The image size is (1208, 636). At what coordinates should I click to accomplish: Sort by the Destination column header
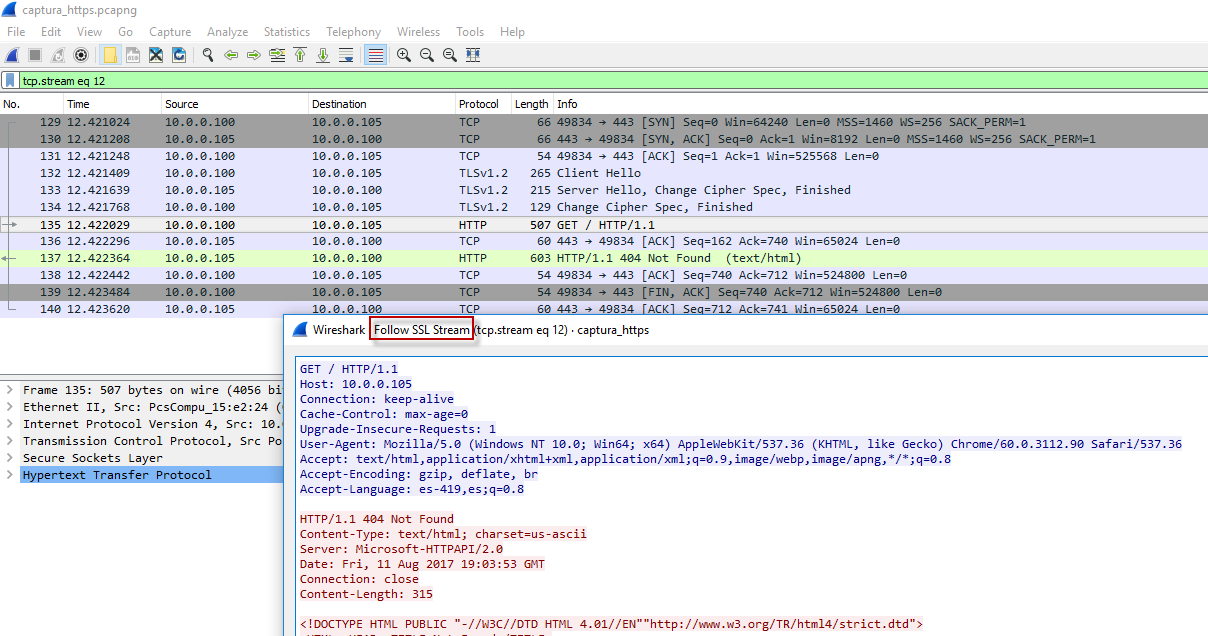[382, 104]
